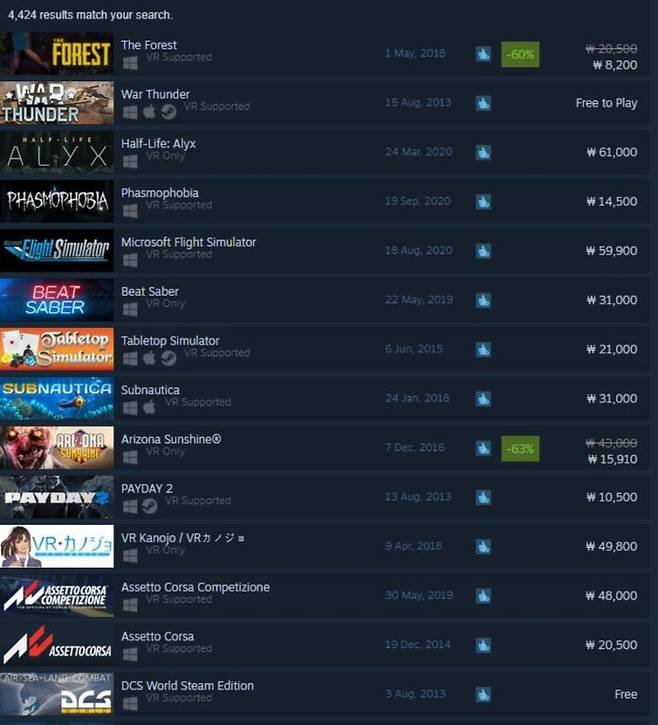Open the Beat Saber capsule image
The width and height of the screenshot is (658, 725).
pyautogui.click(x=57, y=300)
